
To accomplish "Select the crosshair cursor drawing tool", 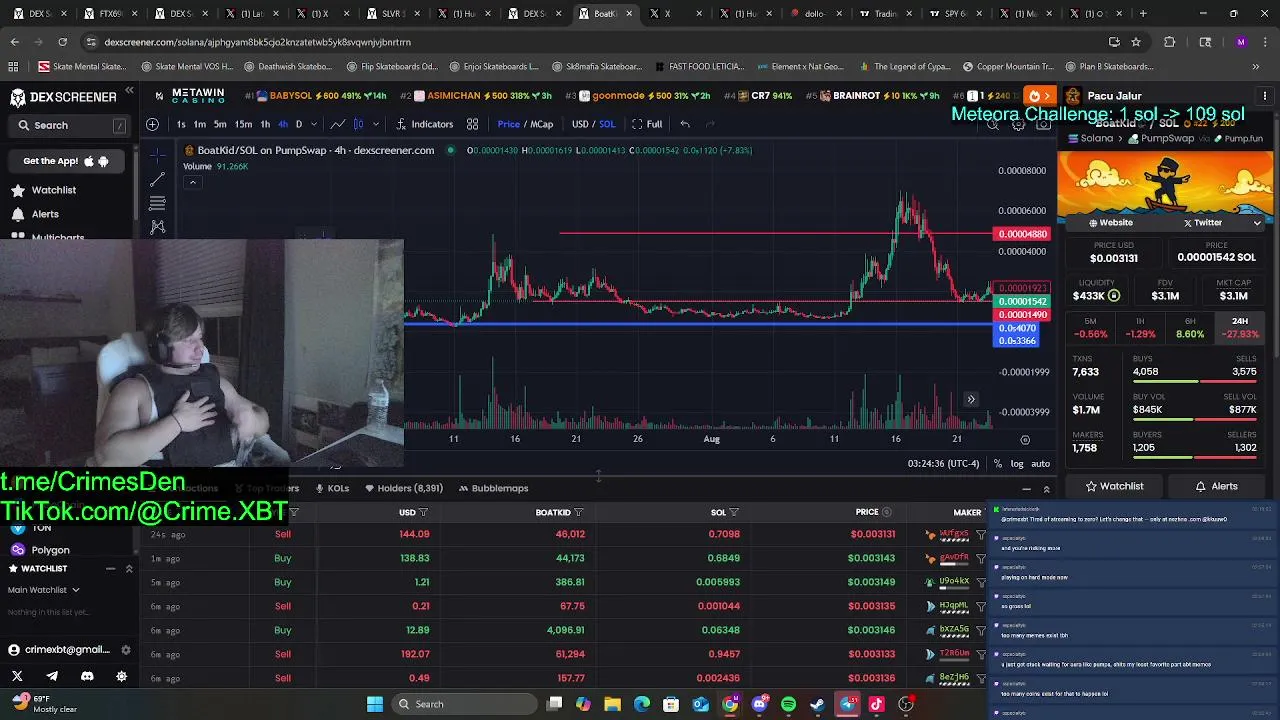I will [x=157, y=156].
